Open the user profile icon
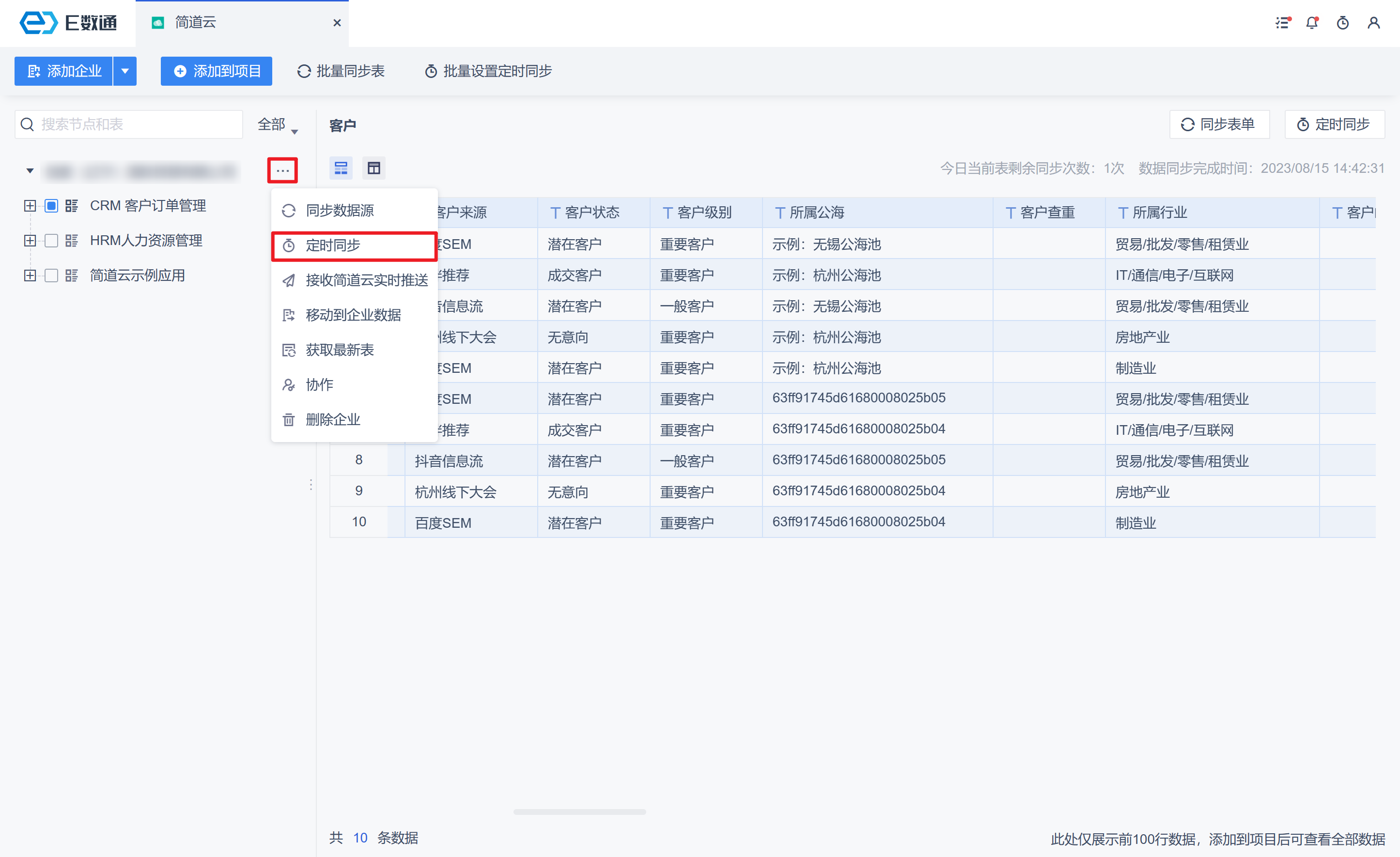The image size is (1400, 857). coord(1373,23)
